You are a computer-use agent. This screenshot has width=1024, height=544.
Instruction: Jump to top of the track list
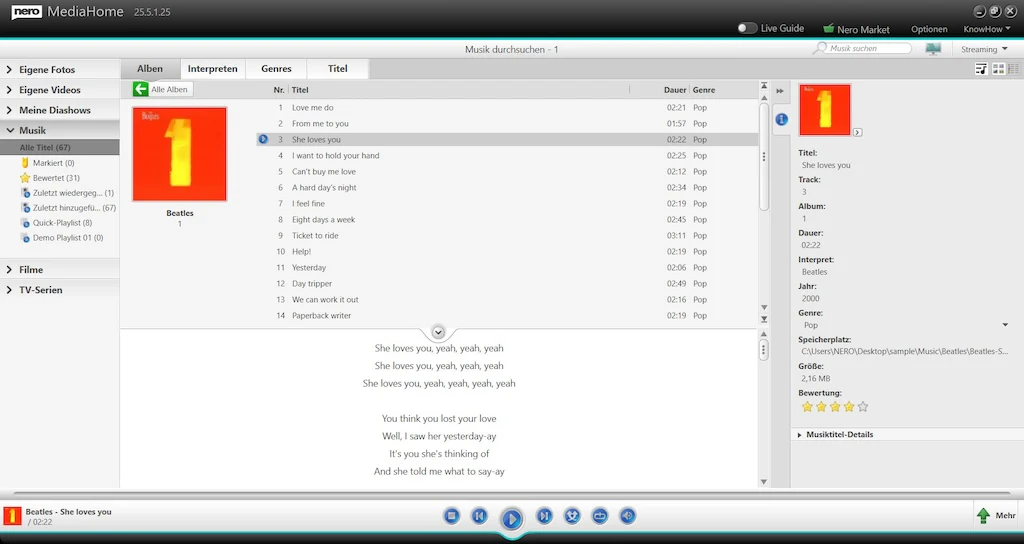pos(764,86)
